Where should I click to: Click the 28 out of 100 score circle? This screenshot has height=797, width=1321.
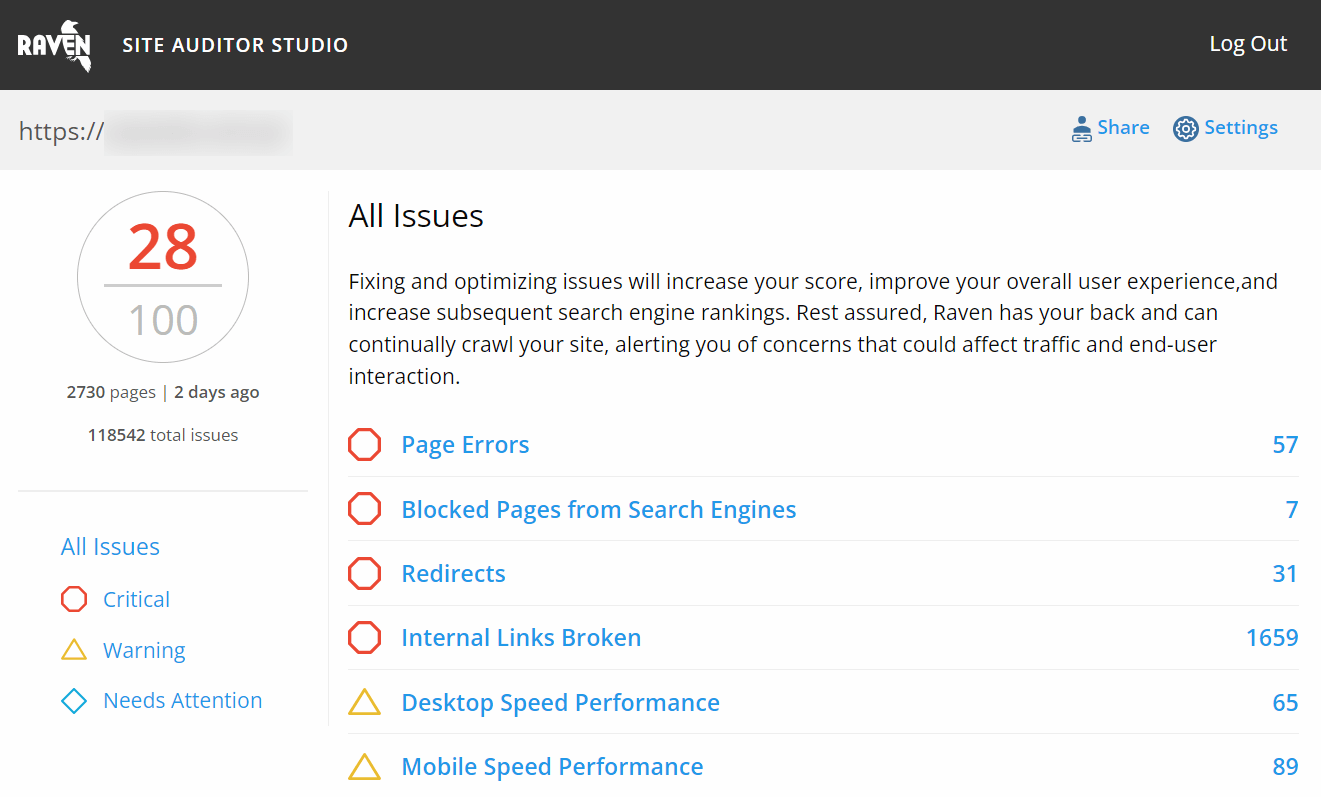coord(163,277)
